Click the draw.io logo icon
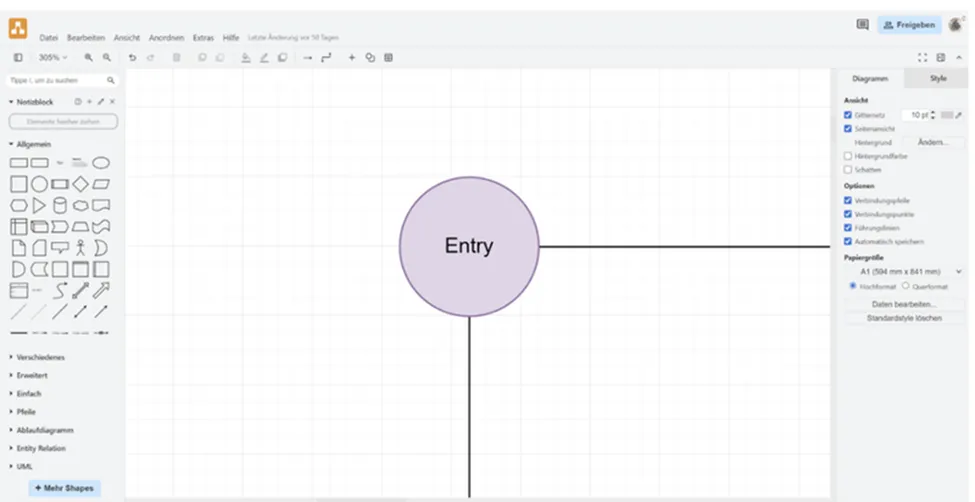Viewport: 975px width, 502px height. tap(17, 29)
